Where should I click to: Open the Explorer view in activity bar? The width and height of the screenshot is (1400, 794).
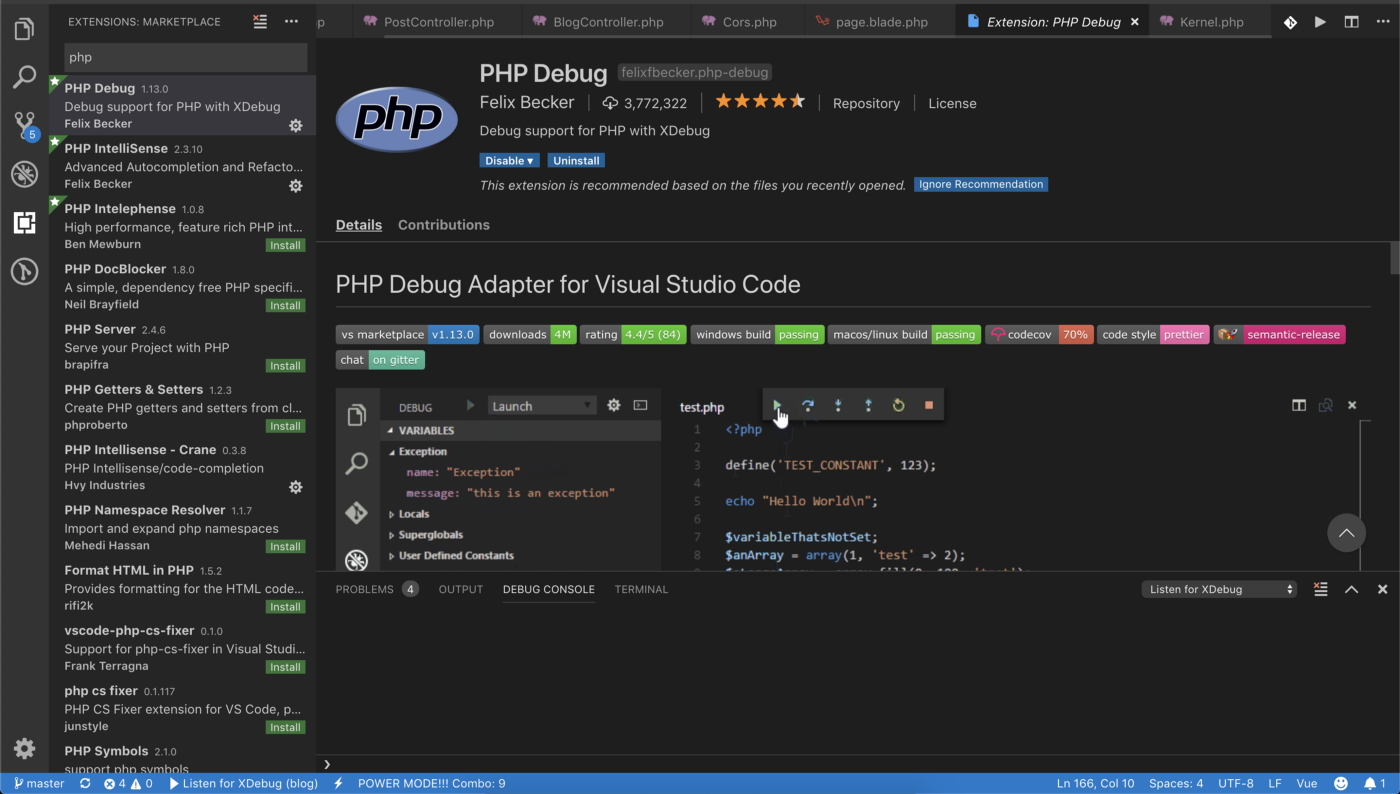pyautogui.click(x=25, y=29)
